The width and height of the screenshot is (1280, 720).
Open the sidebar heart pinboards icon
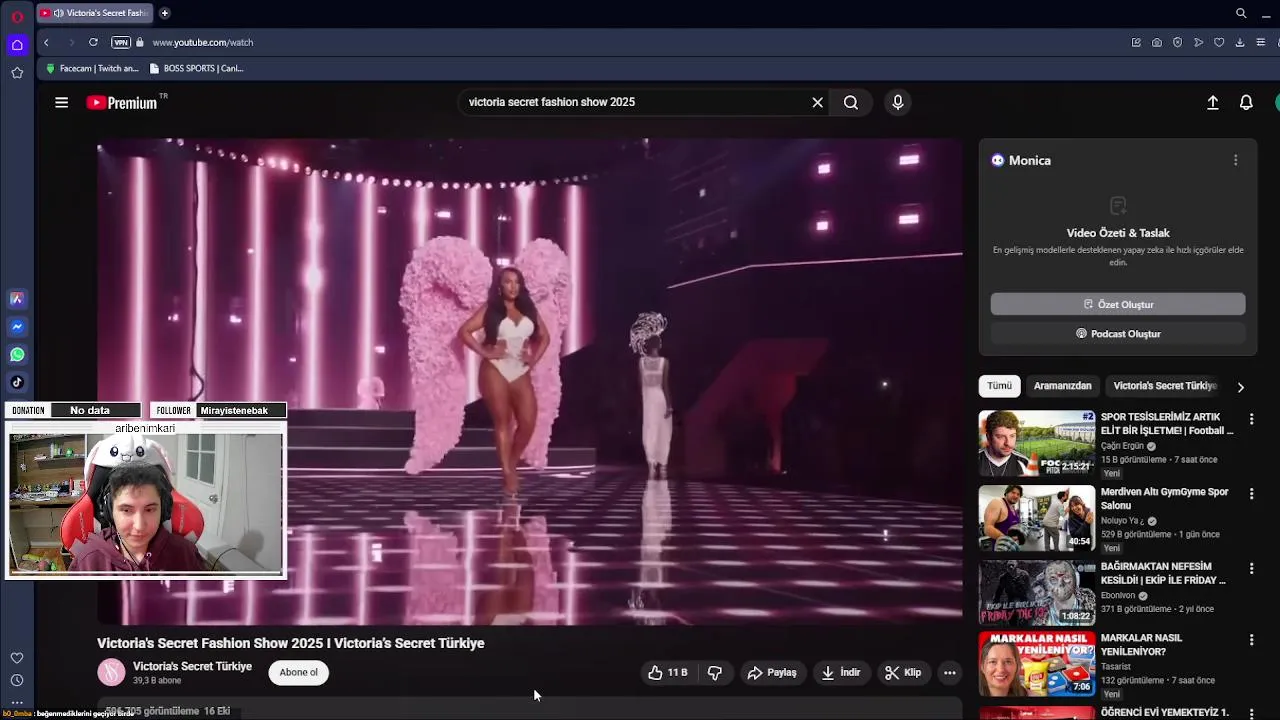point(17,658)
